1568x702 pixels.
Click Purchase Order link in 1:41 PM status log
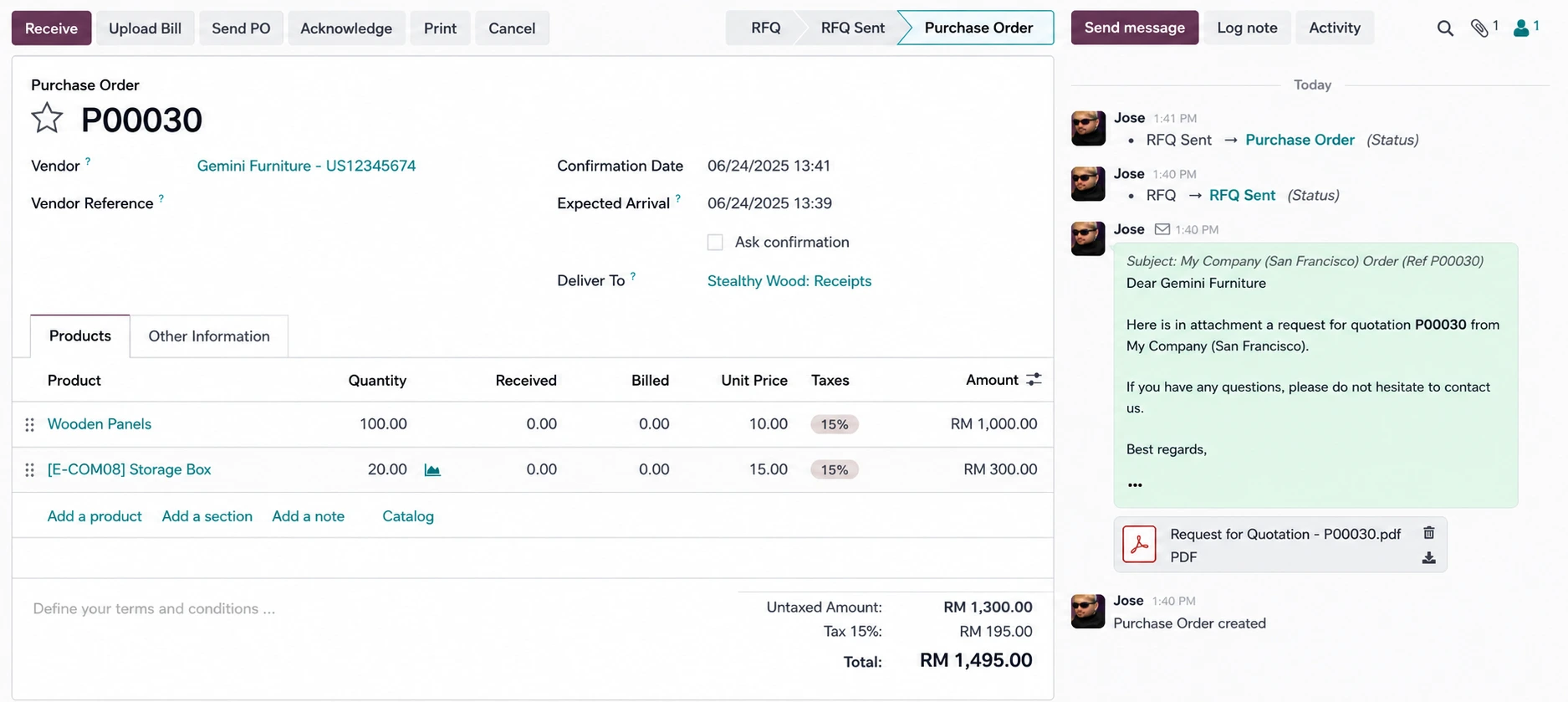[x=1300, y=140]
